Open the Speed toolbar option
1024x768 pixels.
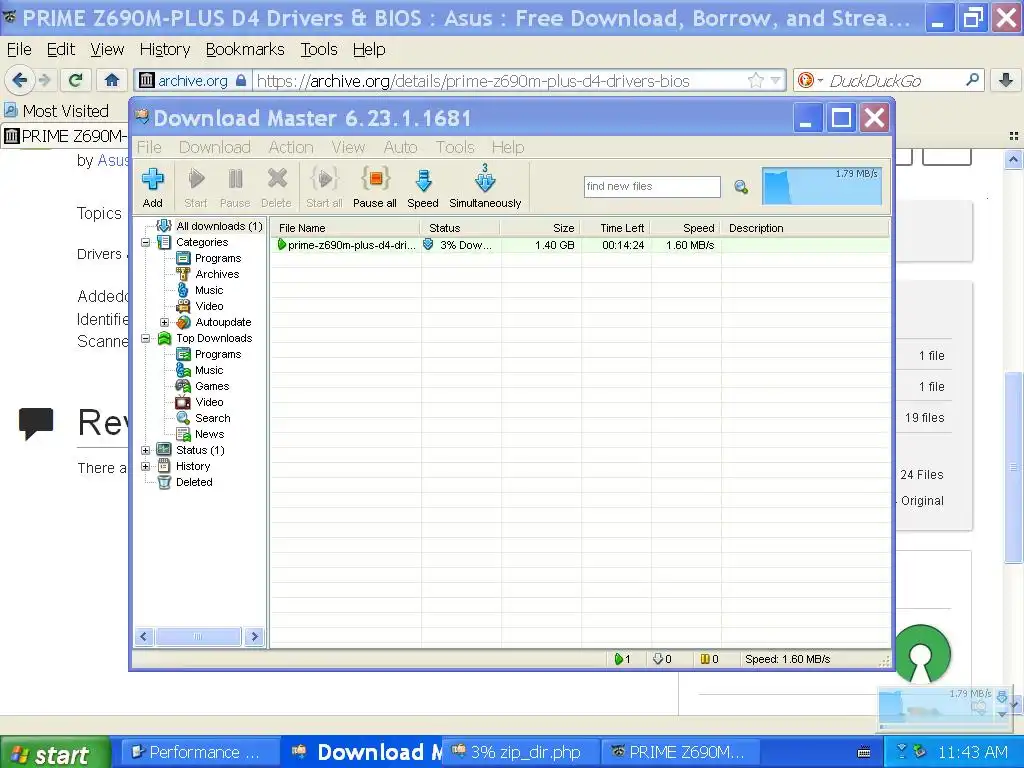(423, 187)
